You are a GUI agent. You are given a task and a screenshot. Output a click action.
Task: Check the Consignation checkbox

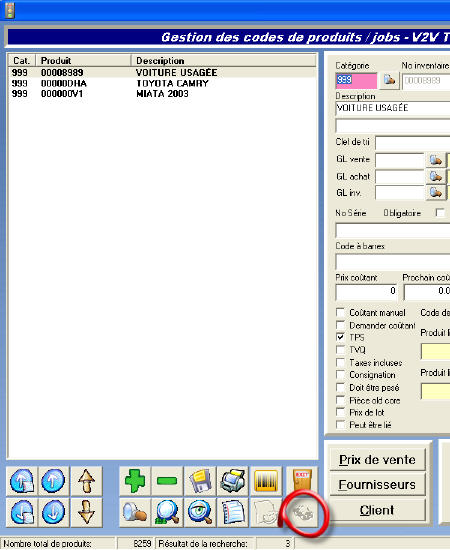tap(340, 374)
